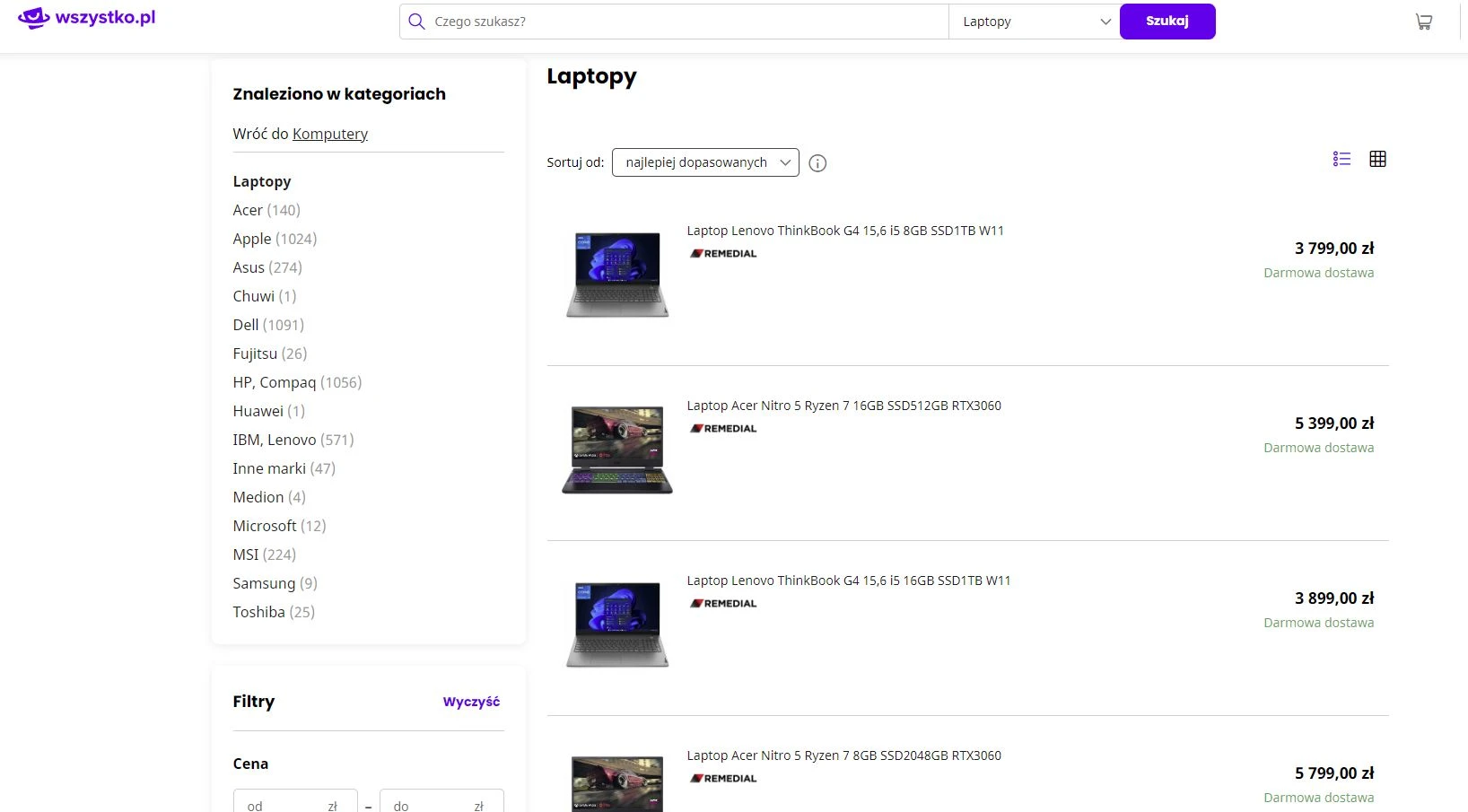Open Laptop Acer Nitro 5 8GB SSD2048GB title
The height and width of the screenshot is (812, 1468).
[x=844, y=755]
